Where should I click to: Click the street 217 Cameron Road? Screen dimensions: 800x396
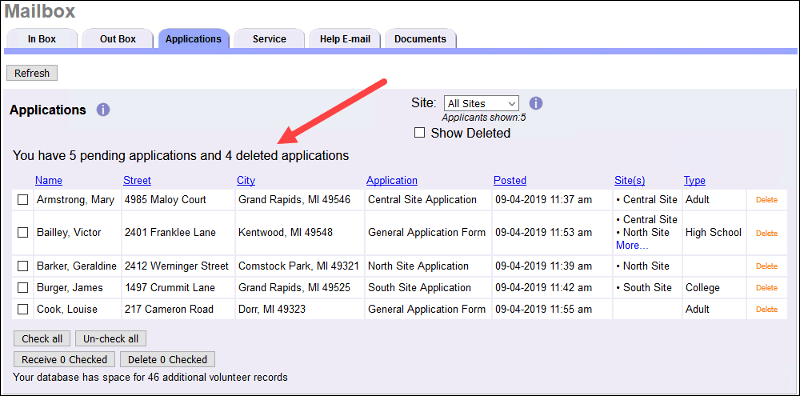(x=169, y=309)
